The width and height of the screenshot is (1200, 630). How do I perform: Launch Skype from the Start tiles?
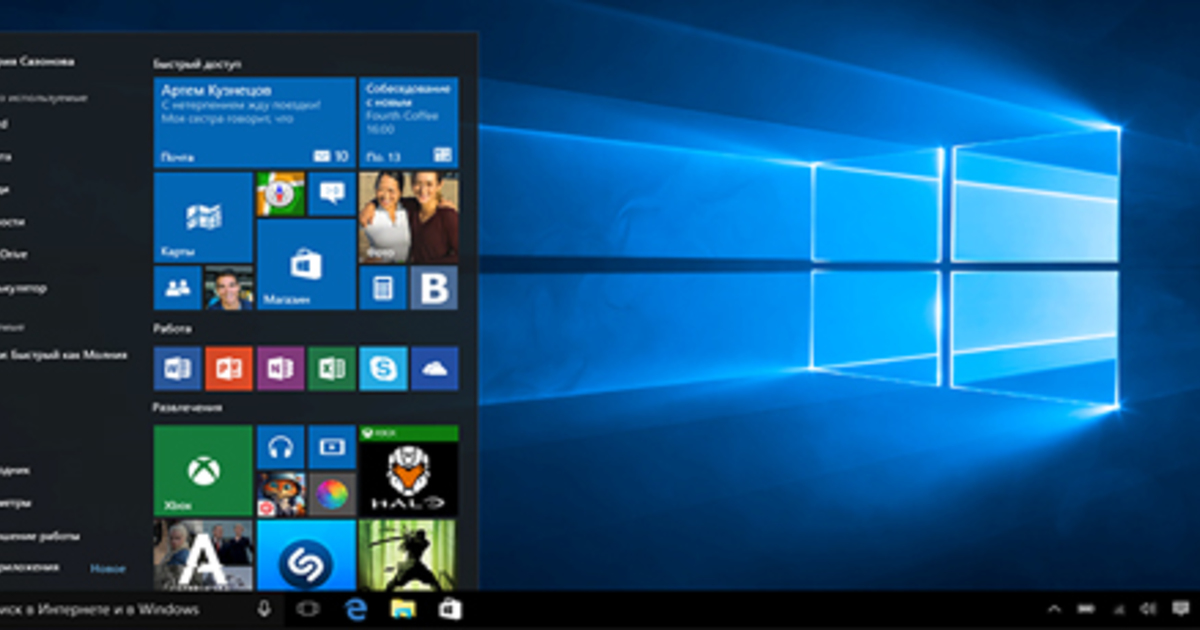pos(383,368)
